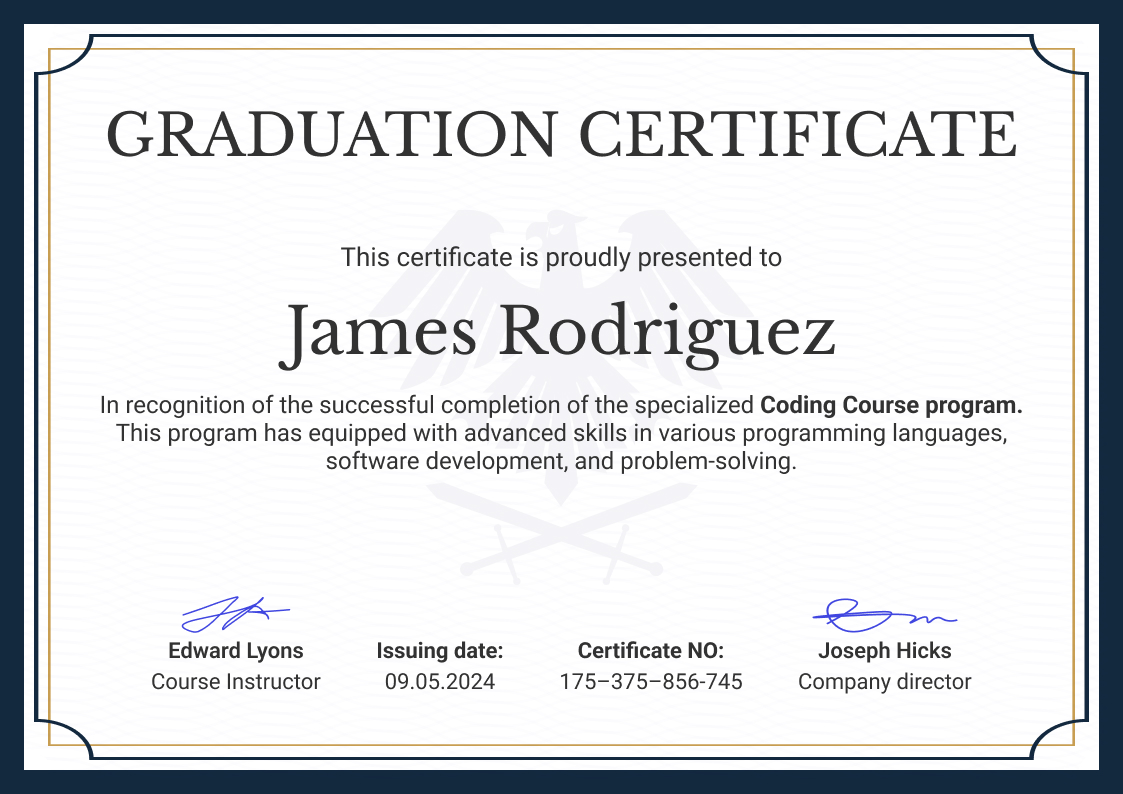Click the bold Coding Course program text
This screenshot has height=794, width=1123.
[891, 405]
